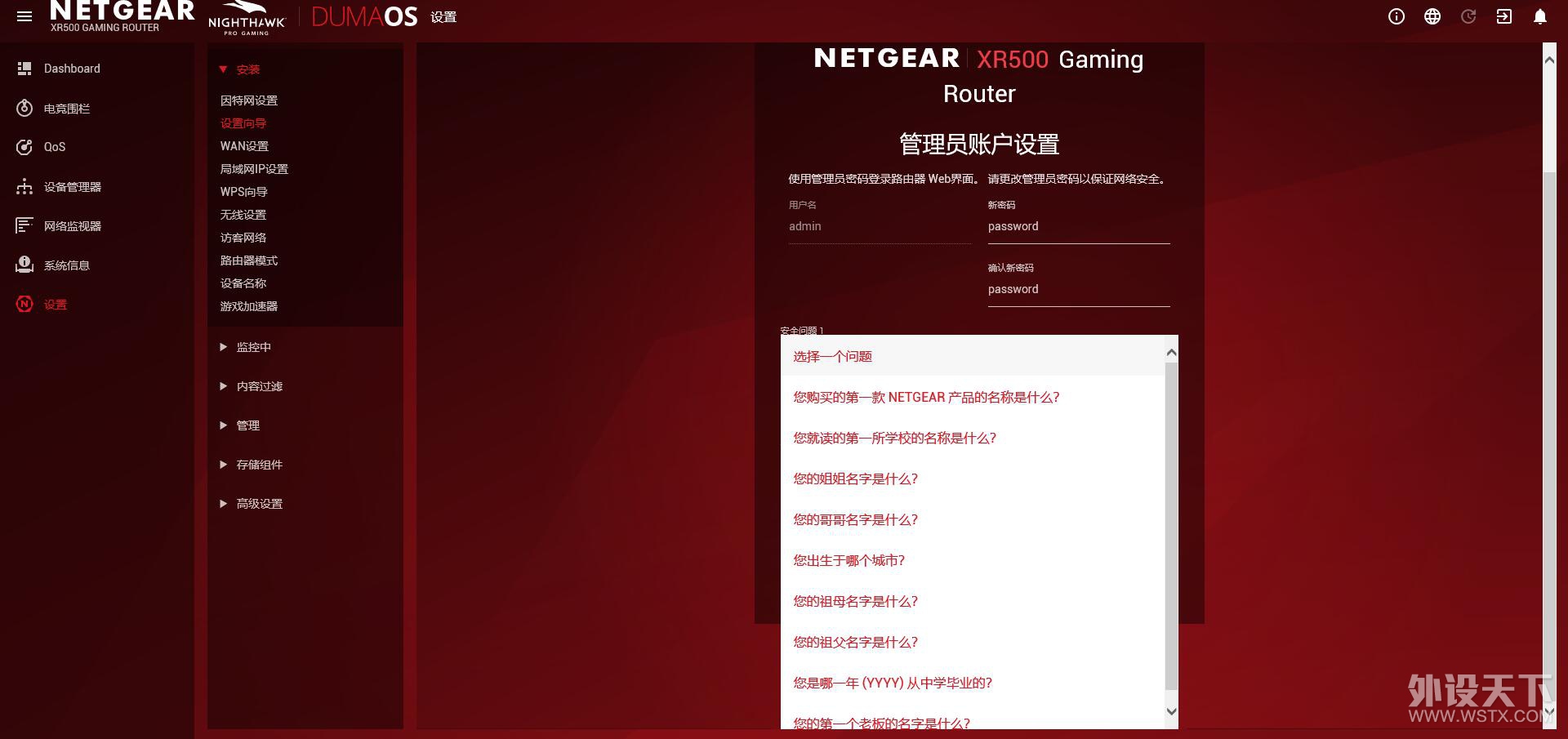Click the Dashboard sidebar icon

click(24, 69)
